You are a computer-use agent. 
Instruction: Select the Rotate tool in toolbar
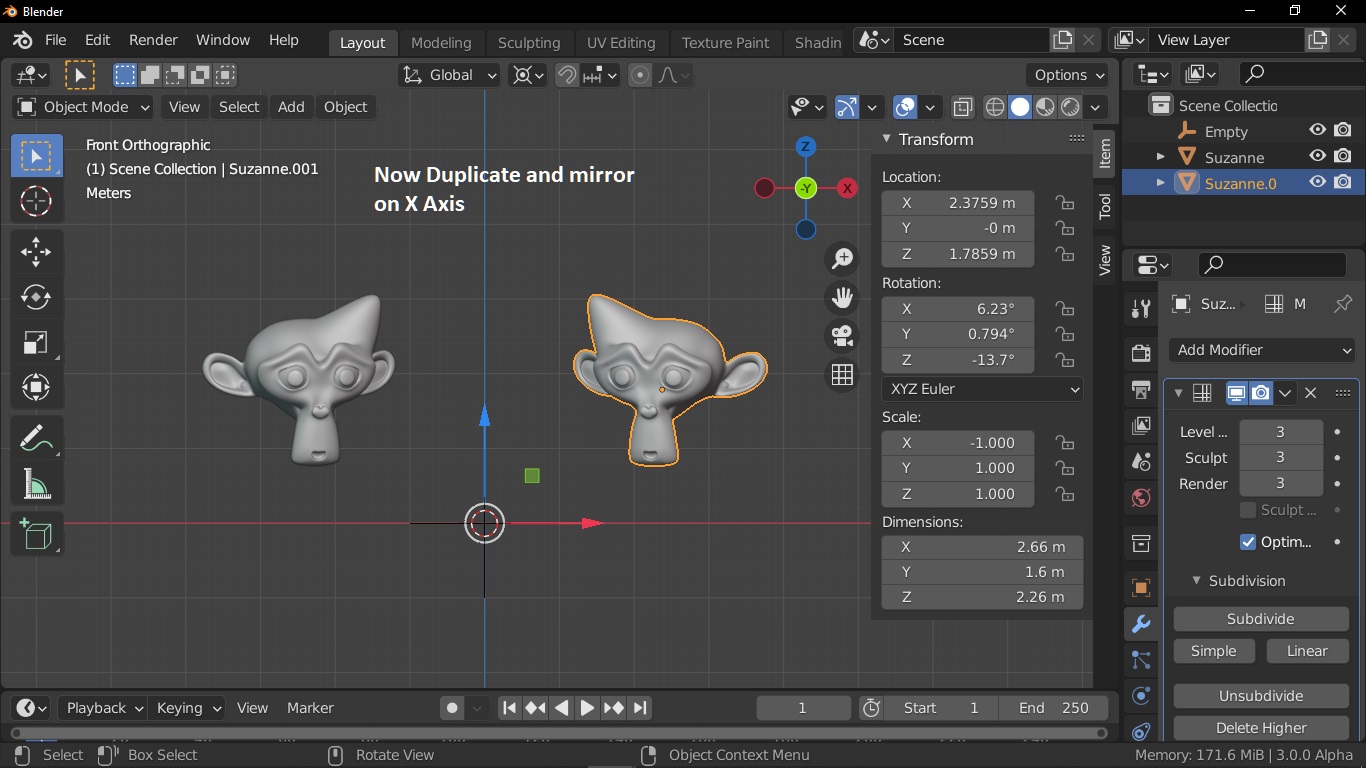(36, 297)
